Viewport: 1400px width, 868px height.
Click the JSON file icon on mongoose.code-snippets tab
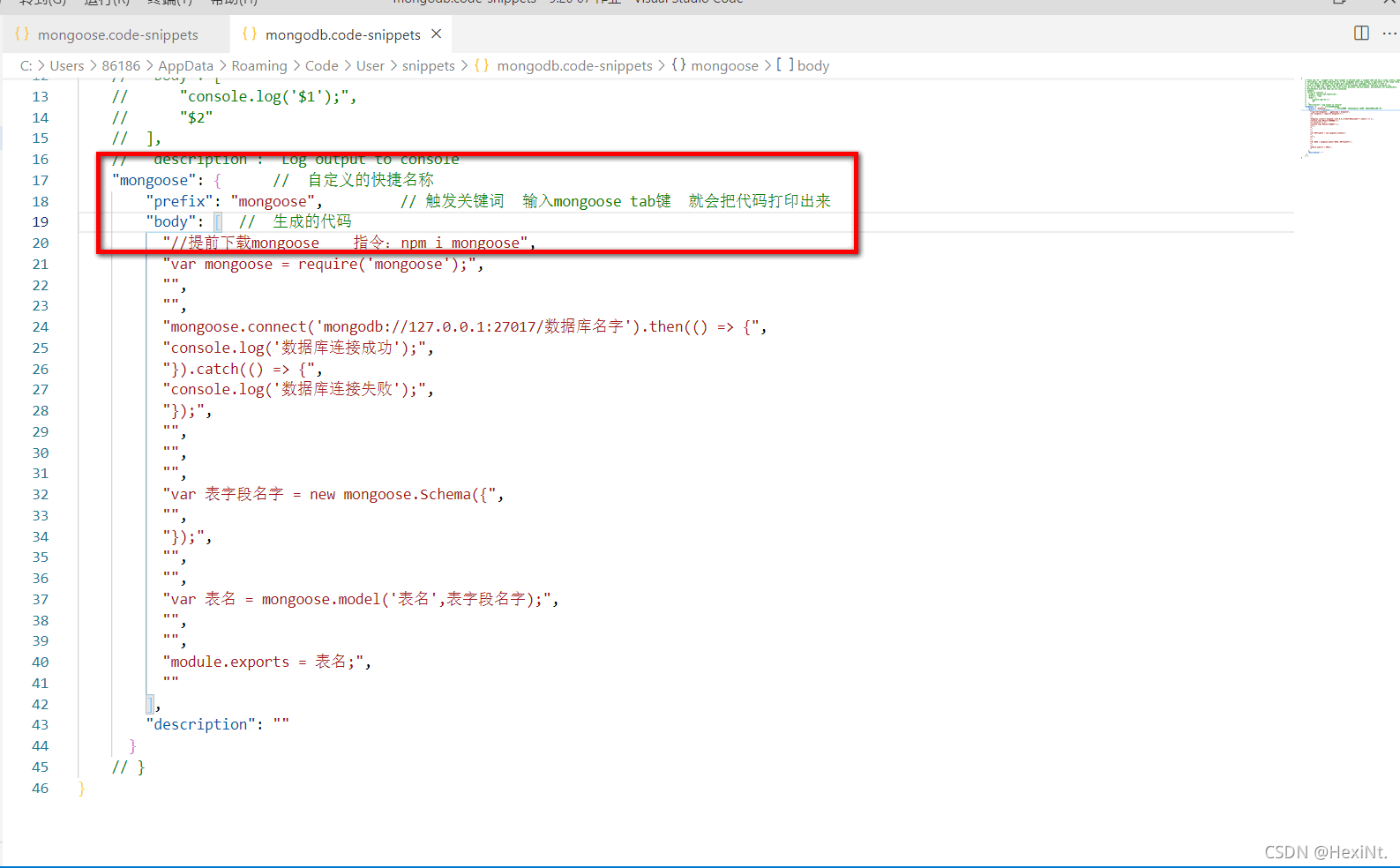22,34
